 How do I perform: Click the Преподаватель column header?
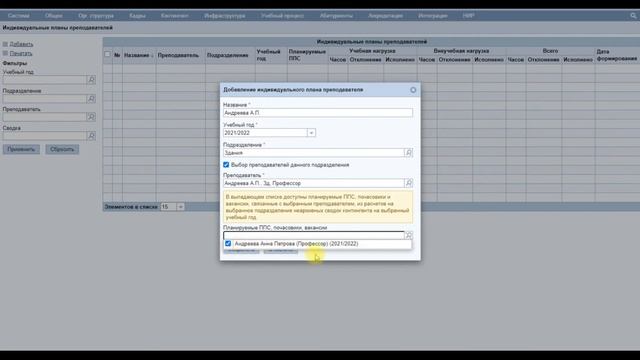tap(178, 55)
